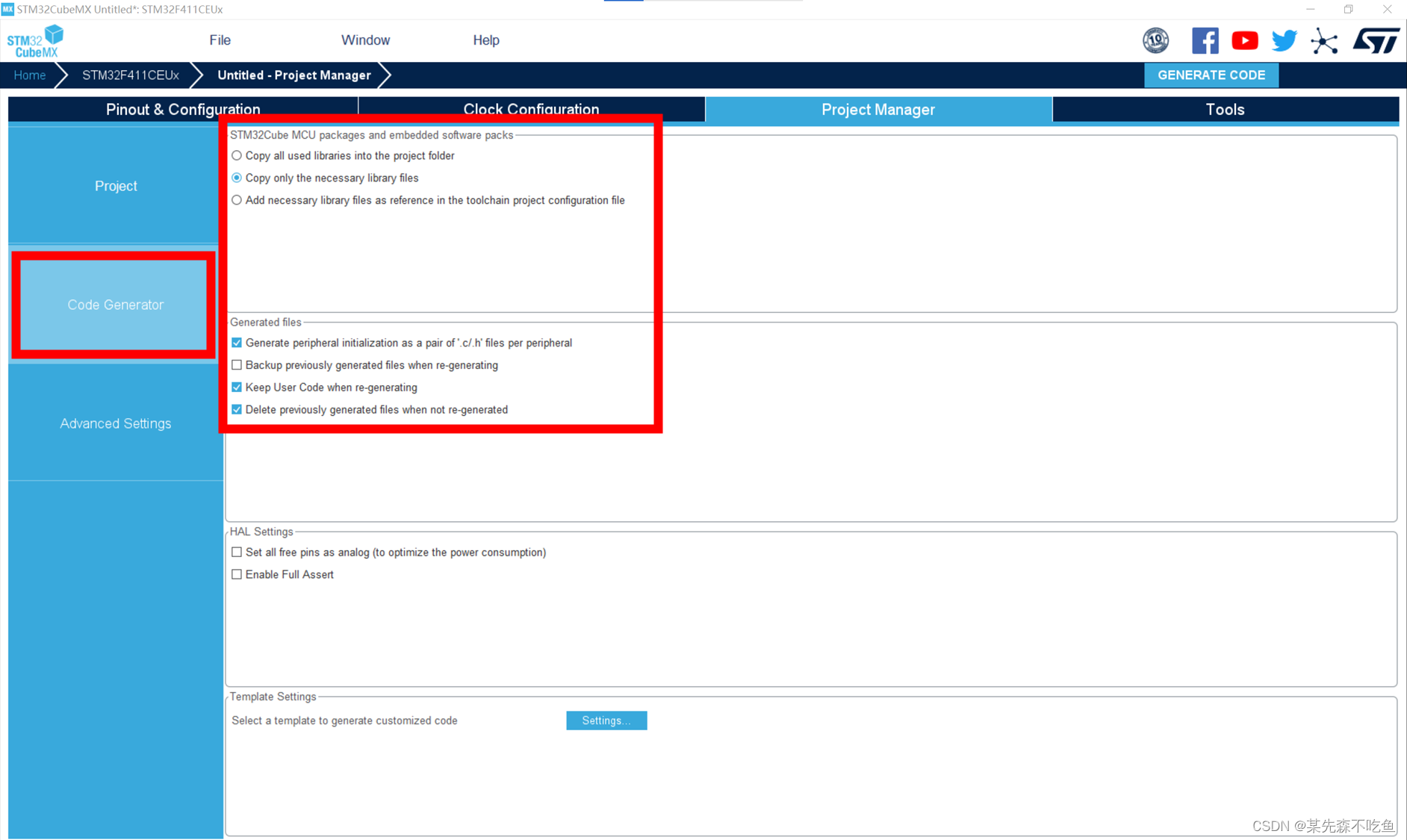The image size is (1407, 840).
Task: Open the 10-year anniversary badge icon
Action: [x=1155, y=40]
